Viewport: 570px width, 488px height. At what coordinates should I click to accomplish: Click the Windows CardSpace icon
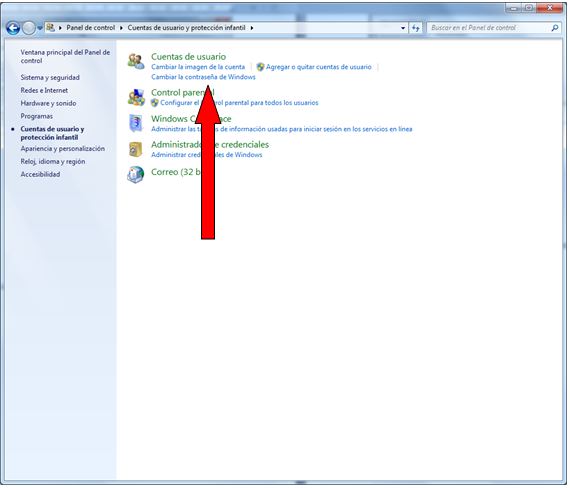136,123
